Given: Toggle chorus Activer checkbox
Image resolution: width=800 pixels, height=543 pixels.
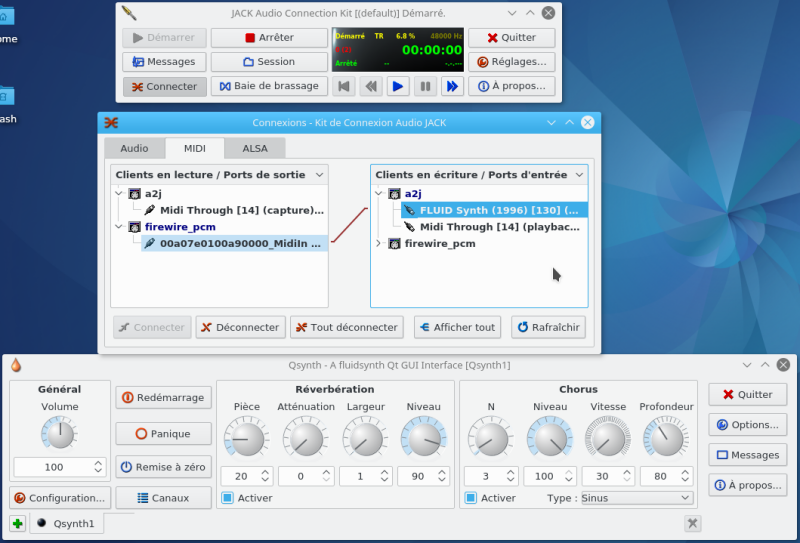Looking at the screenshot, I should [x=471, y=498].
